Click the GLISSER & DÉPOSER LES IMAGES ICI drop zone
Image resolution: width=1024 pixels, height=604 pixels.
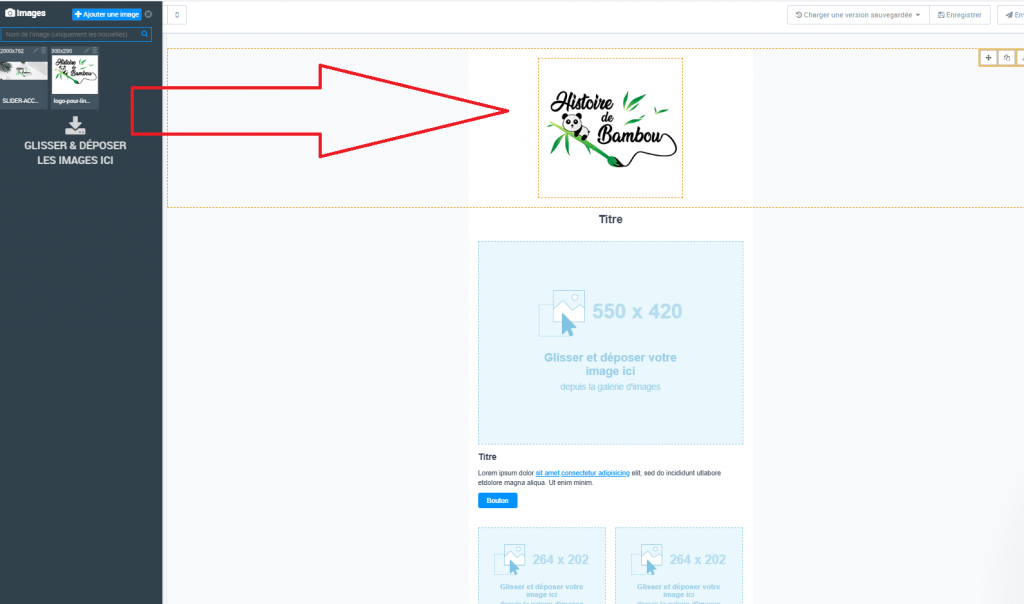75,153
